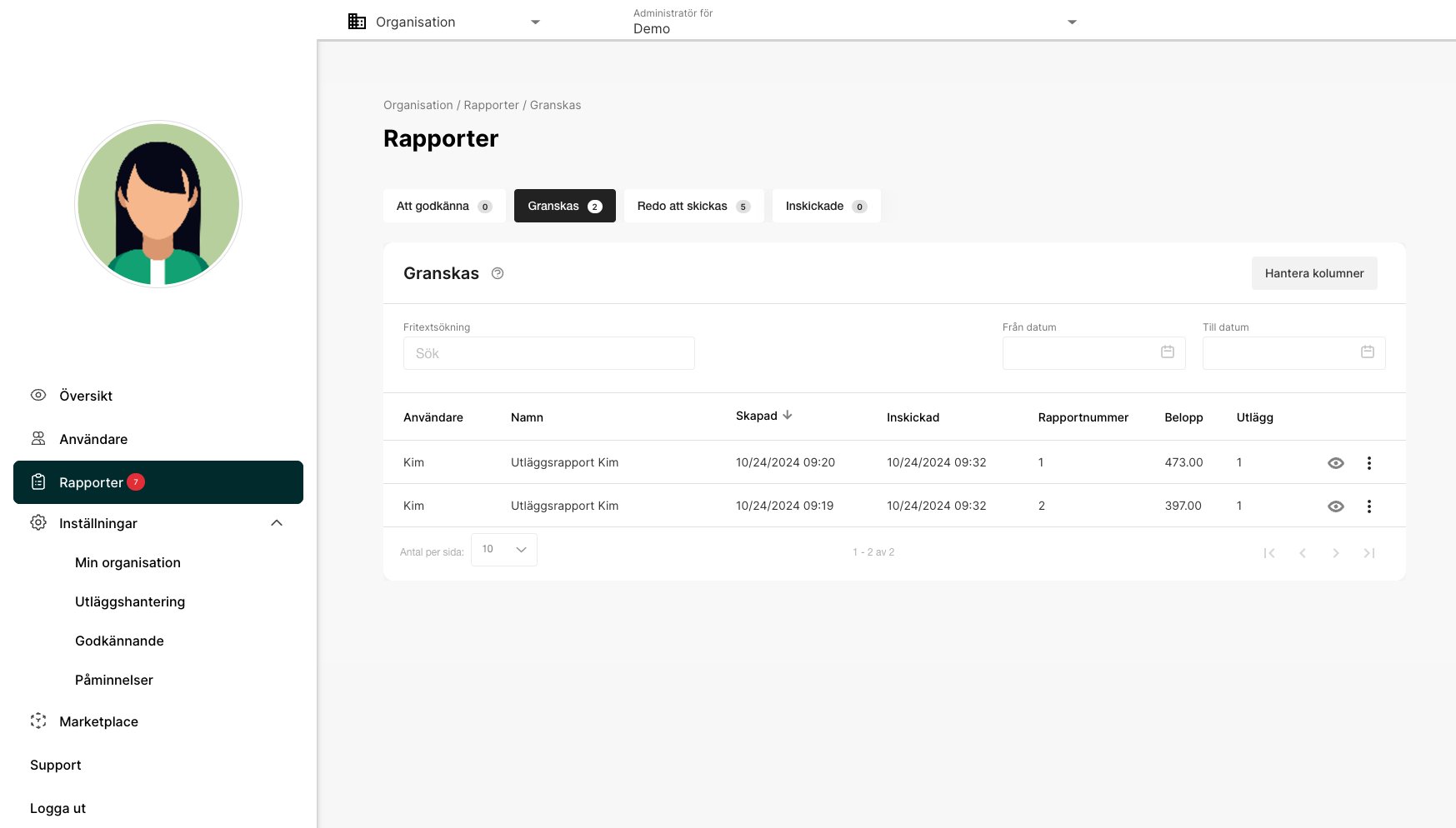Click the Logga ut link

(58, 808)
